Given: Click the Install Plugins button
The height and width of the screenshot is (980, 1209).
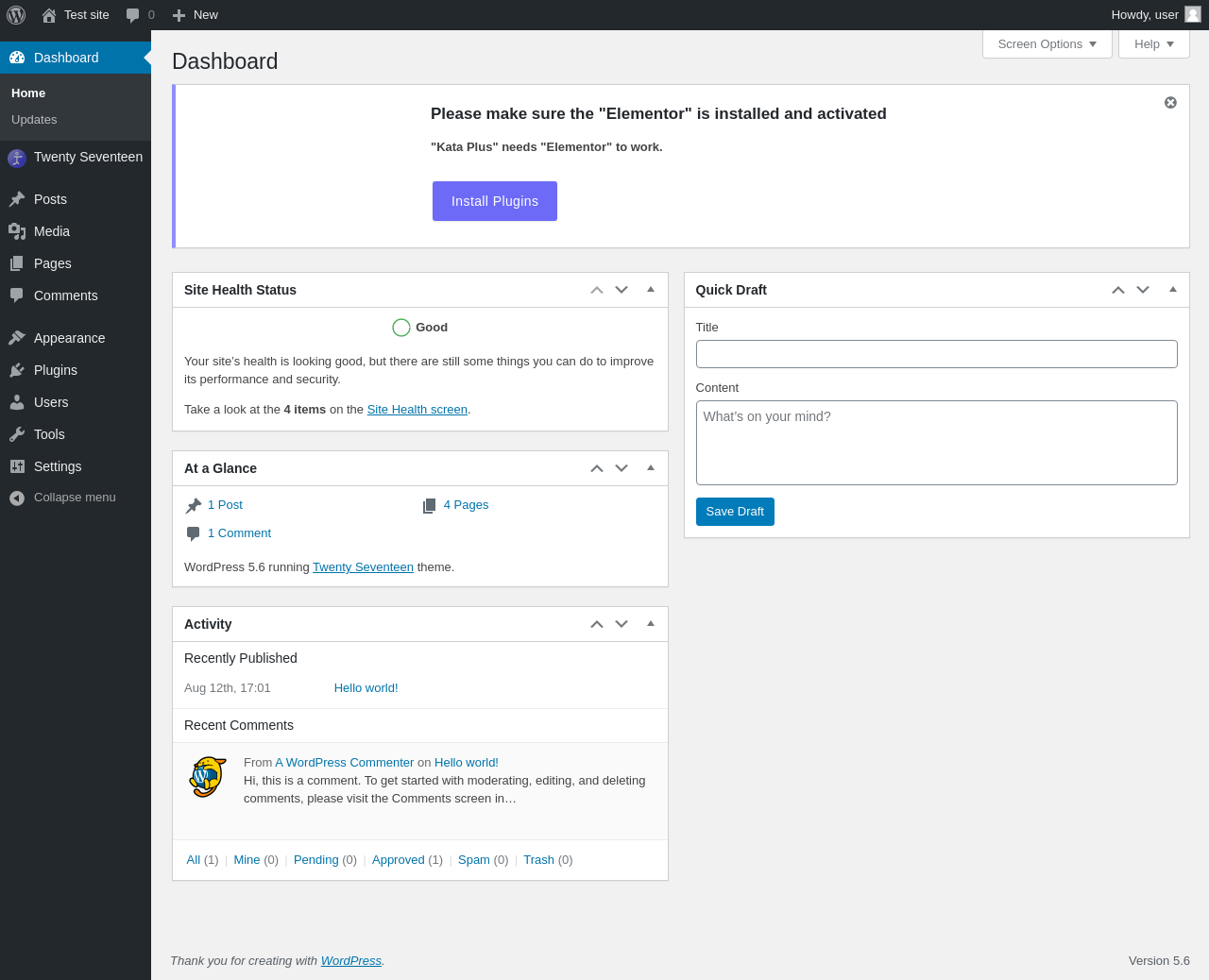Looking at the screenshot, I should 495,201.
